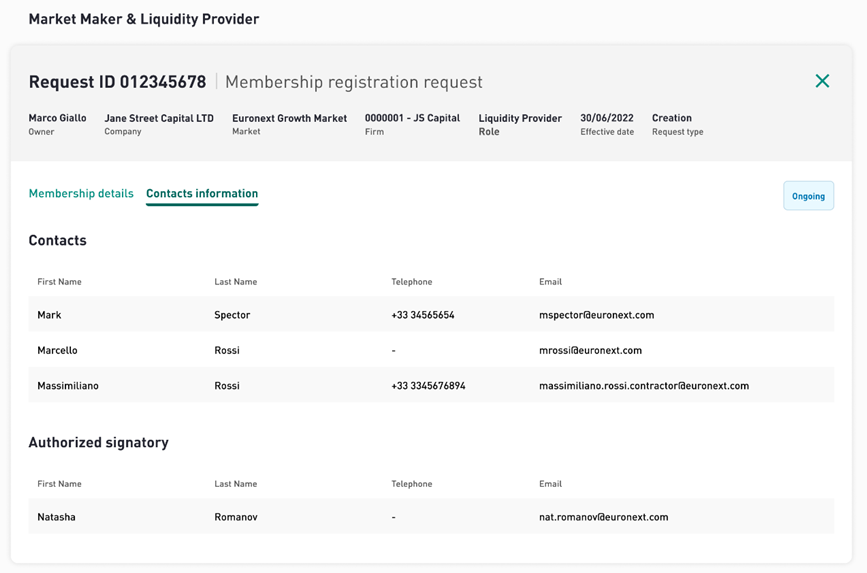Click the Euronext Growth Market field
The height and width of the screenshot is (573, 867).
click(x=290, y=124)
